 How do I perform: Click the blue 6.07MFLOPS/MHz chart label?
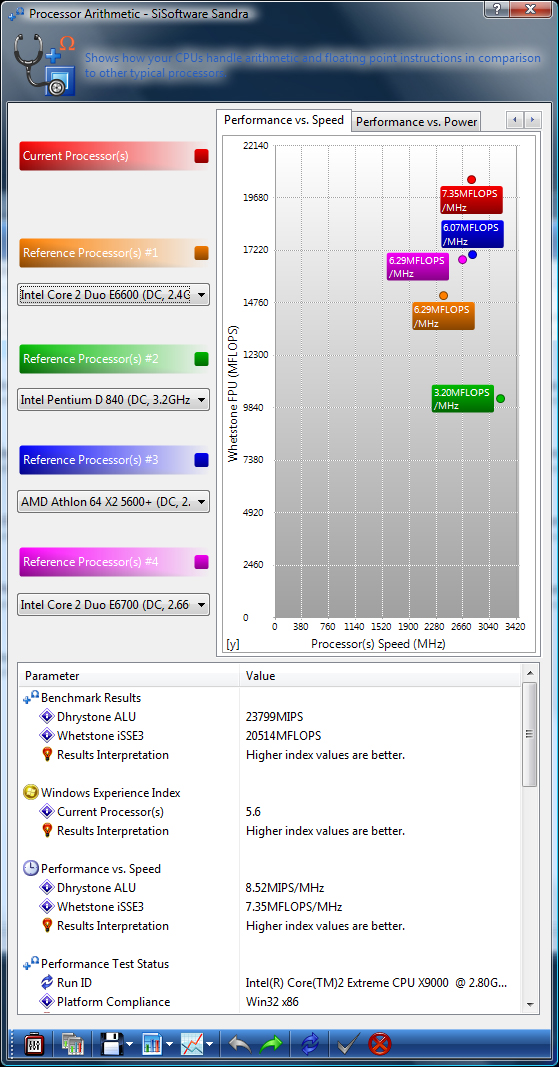coord(472,234)
